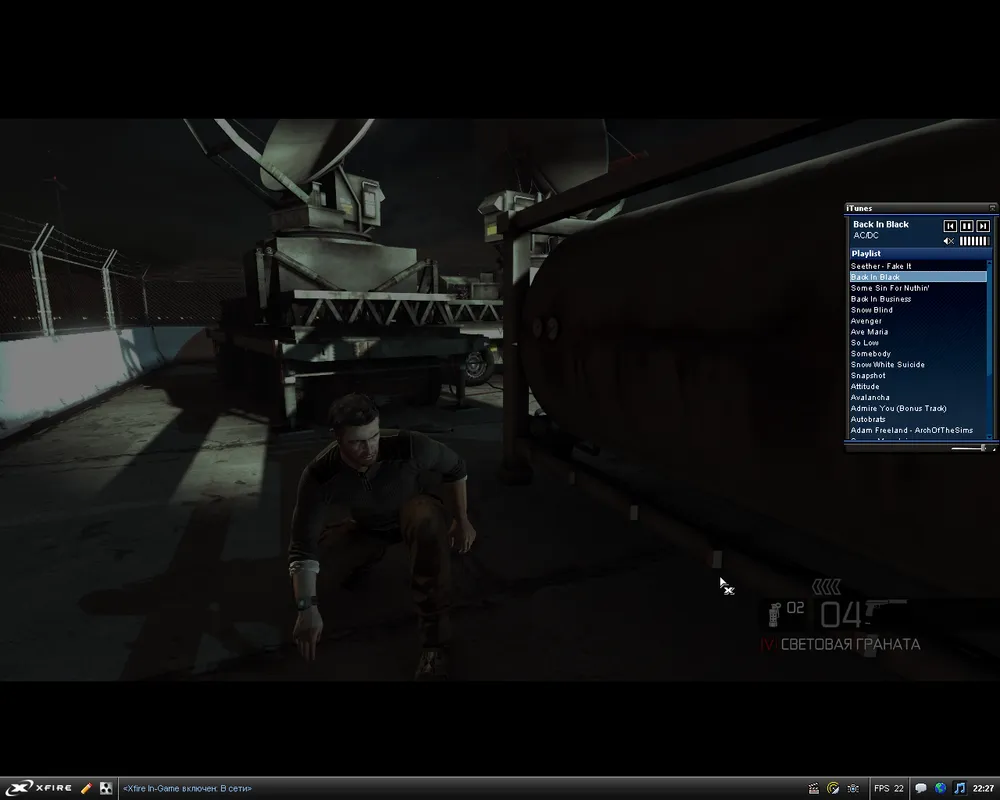Viewport: 1000px width, 800px height.
Task: Open the Xfire chat bubble icon
Action: click(x=921, y=788)
